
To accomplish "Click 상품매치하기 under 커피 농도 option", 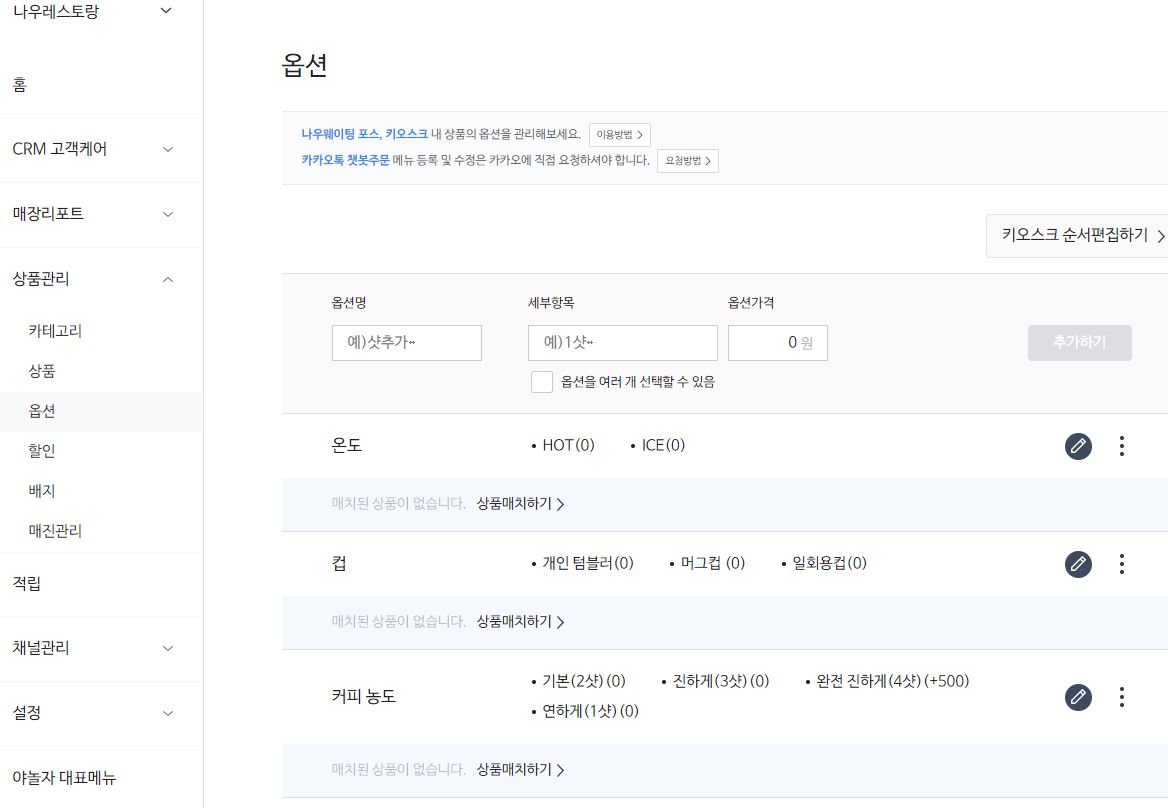I will tap(520, 770).
